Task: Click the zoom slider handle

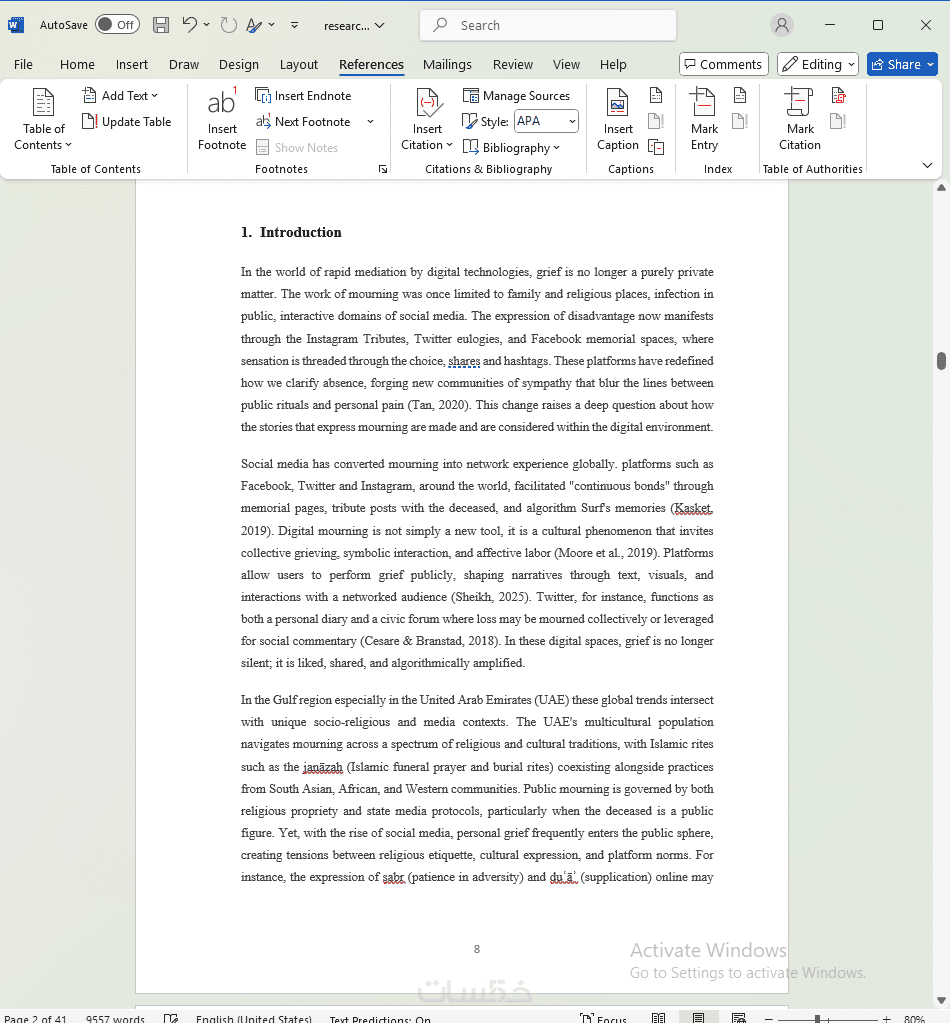Action: 817,1018
